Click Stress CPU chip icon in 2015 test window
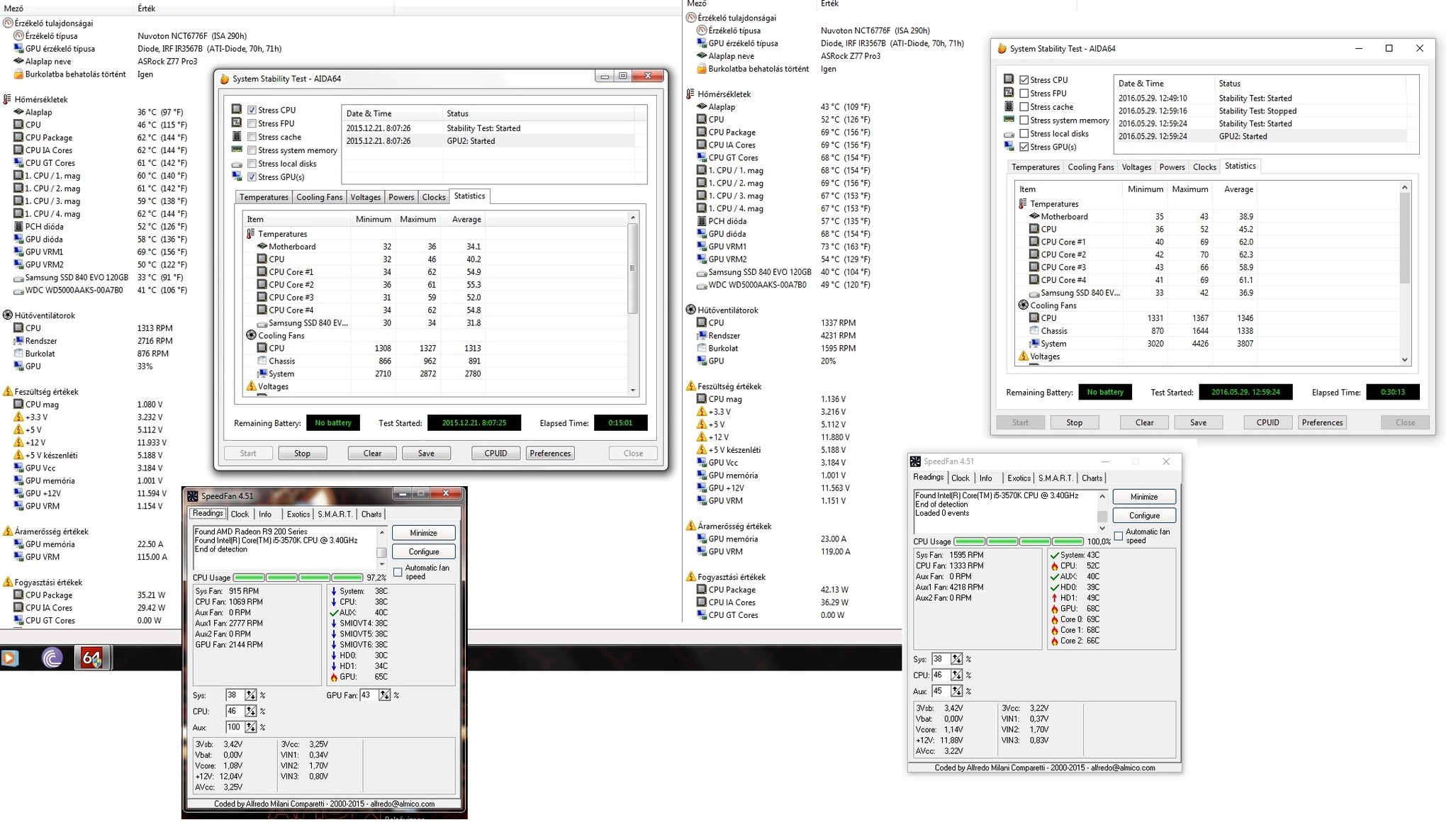The height and width of the screenshot is (832, 1456). pyautogui.click(x=237, y=110)
